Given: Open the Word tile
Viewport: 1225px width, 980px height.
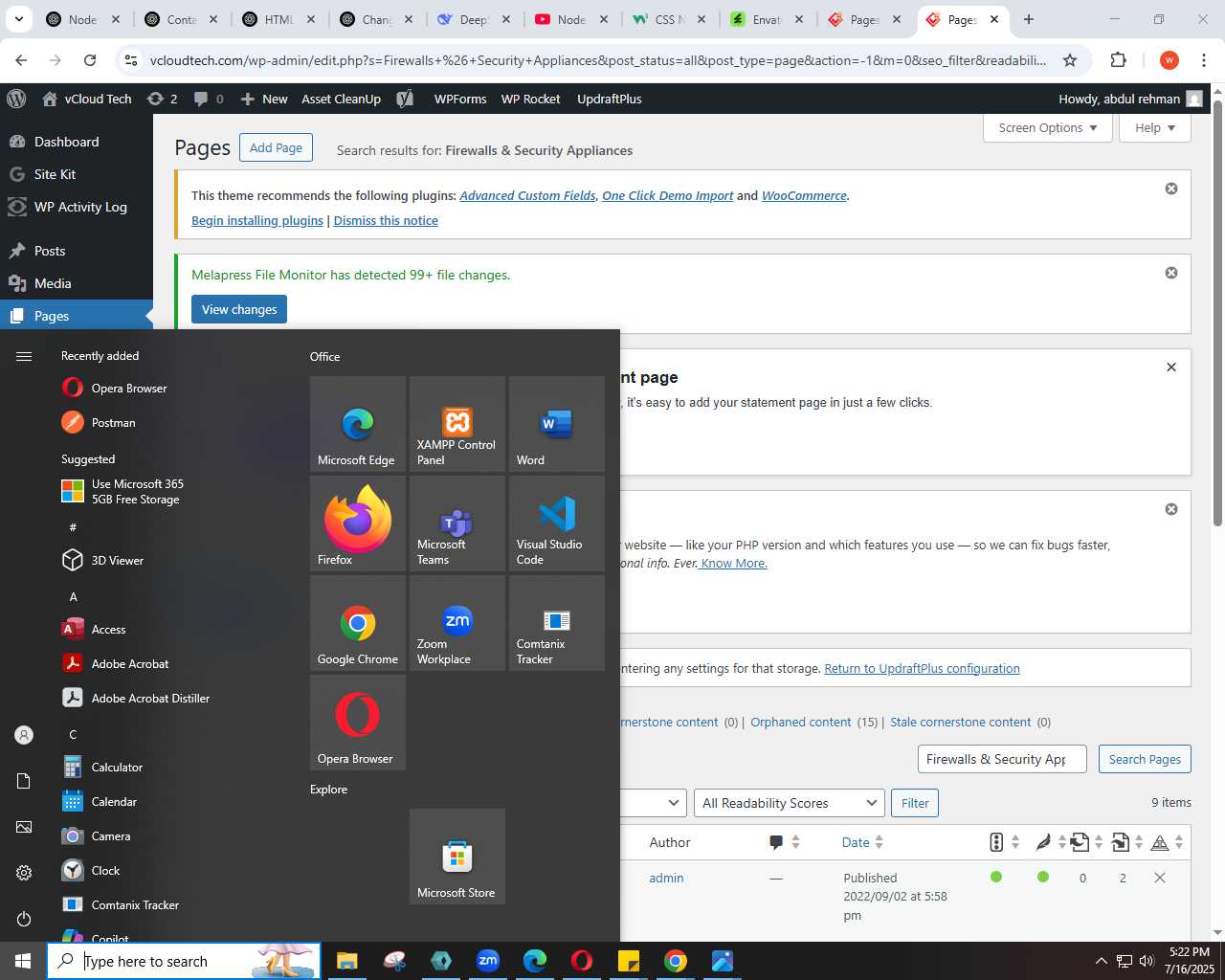Looking at the screenshot, I should click(557, 424).
